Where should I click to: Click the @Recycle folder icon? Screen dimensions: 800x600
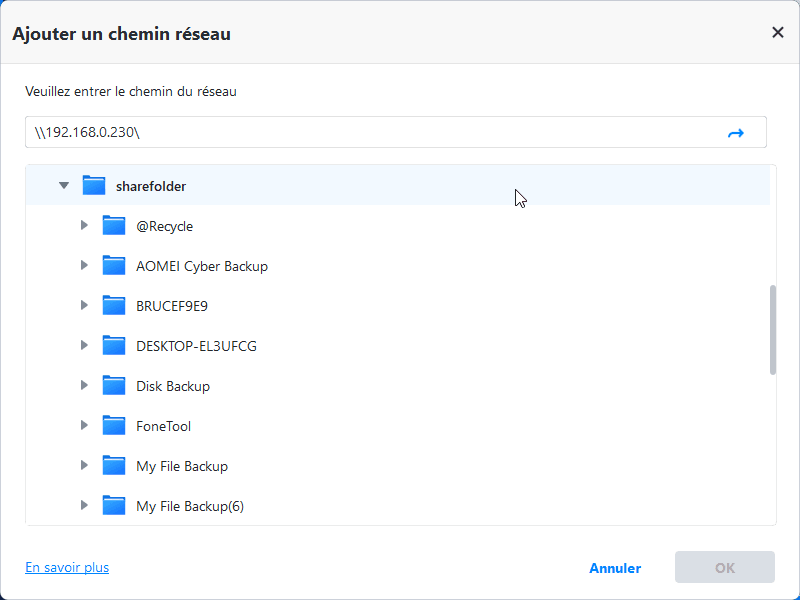pyautogui.click(x=114, y=226)
